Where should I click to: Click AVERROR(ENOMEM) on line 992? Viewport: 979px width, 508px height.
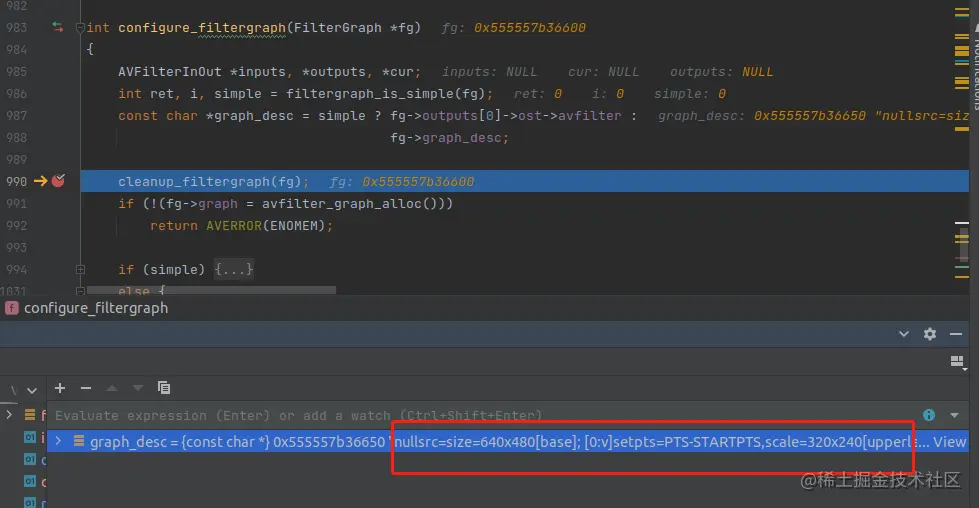coord(267,225)
